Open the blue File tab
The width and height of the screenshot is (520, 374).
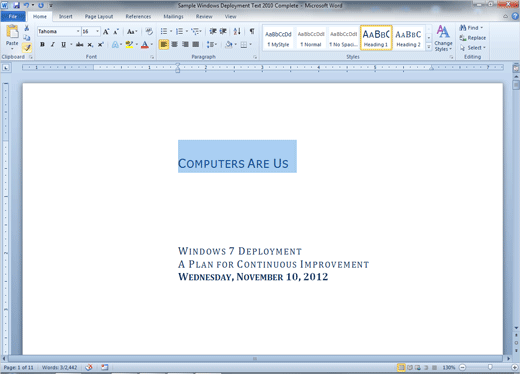(x=13, y=16)
